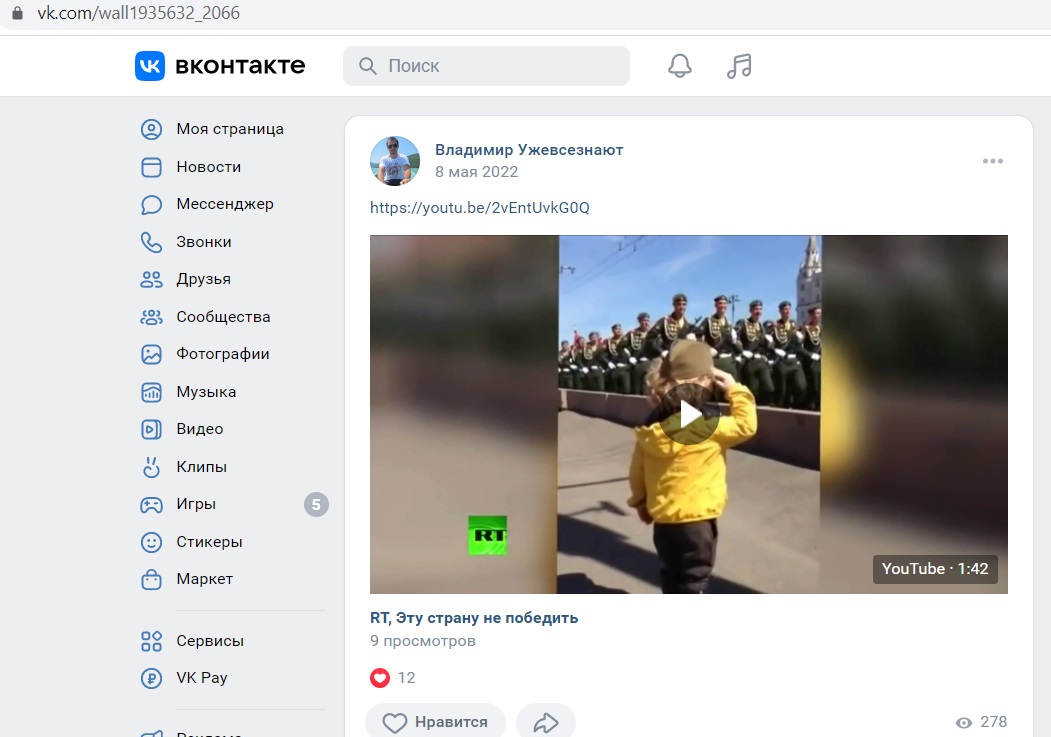Click the eye views icon
1051x737 pixels.
pyautogui.click(x=964, y=722)
